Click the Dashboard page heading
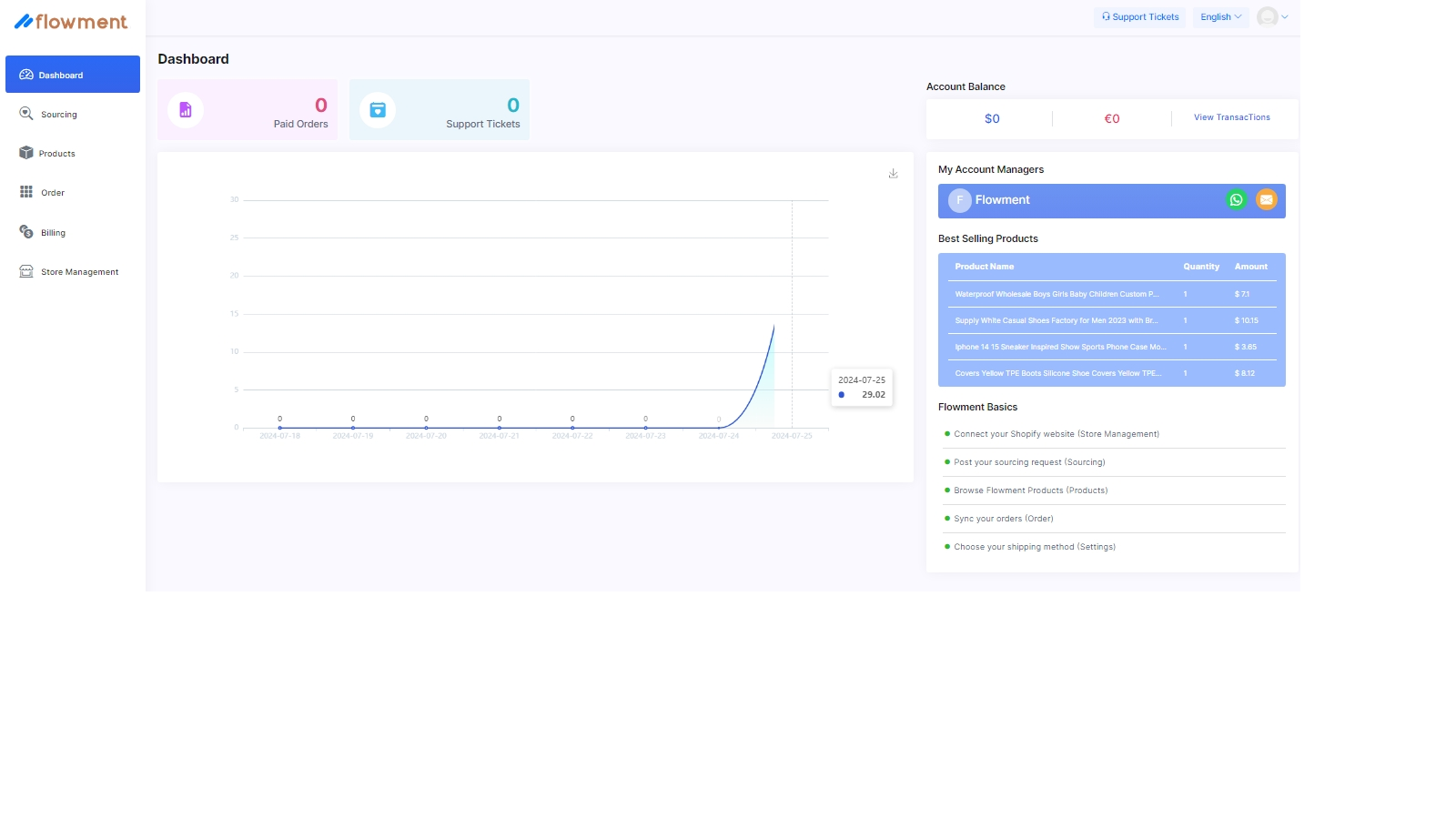The width and height of the screenshot is (1456, 819). click(x=193, y=59)
